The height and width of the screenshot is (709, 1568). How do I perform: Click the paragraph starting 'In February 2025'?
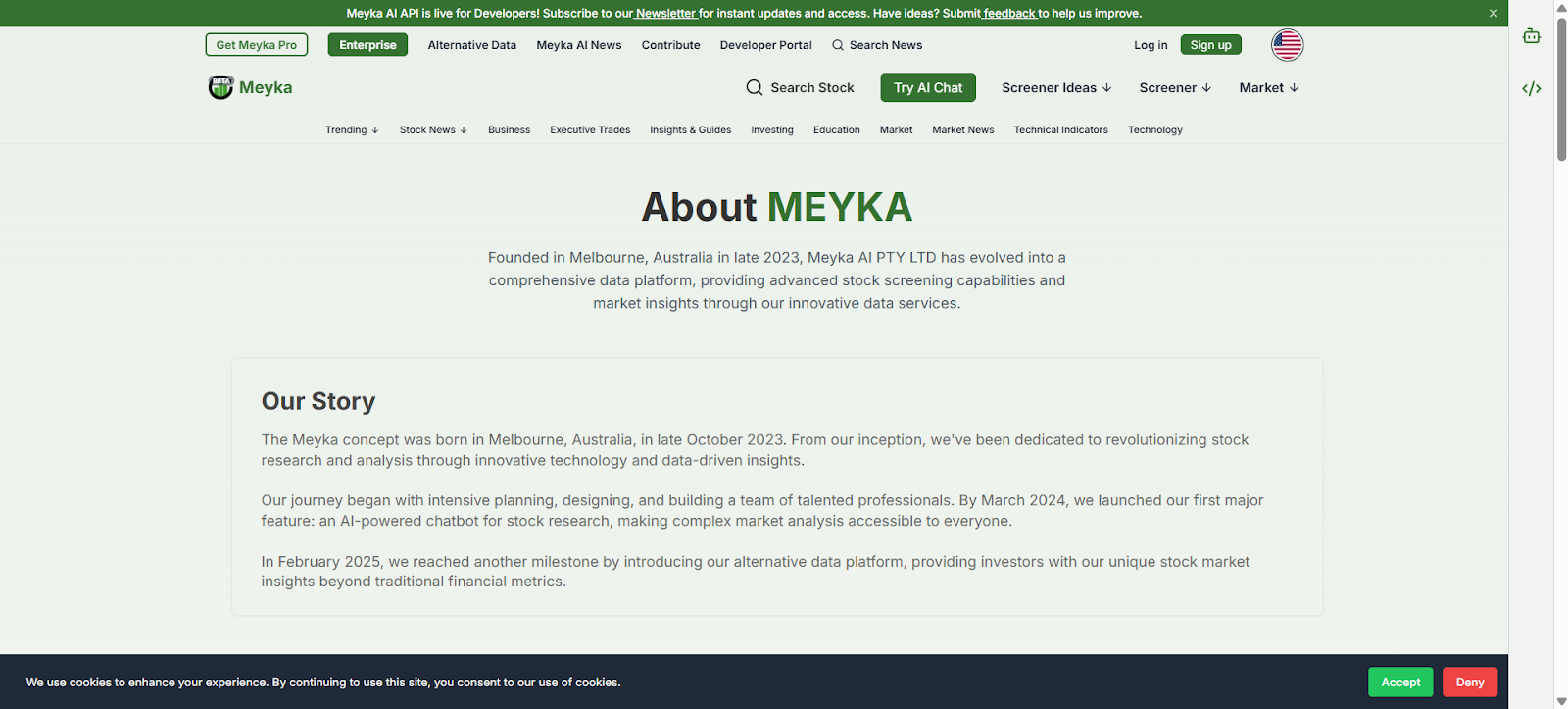pos(756,572)
